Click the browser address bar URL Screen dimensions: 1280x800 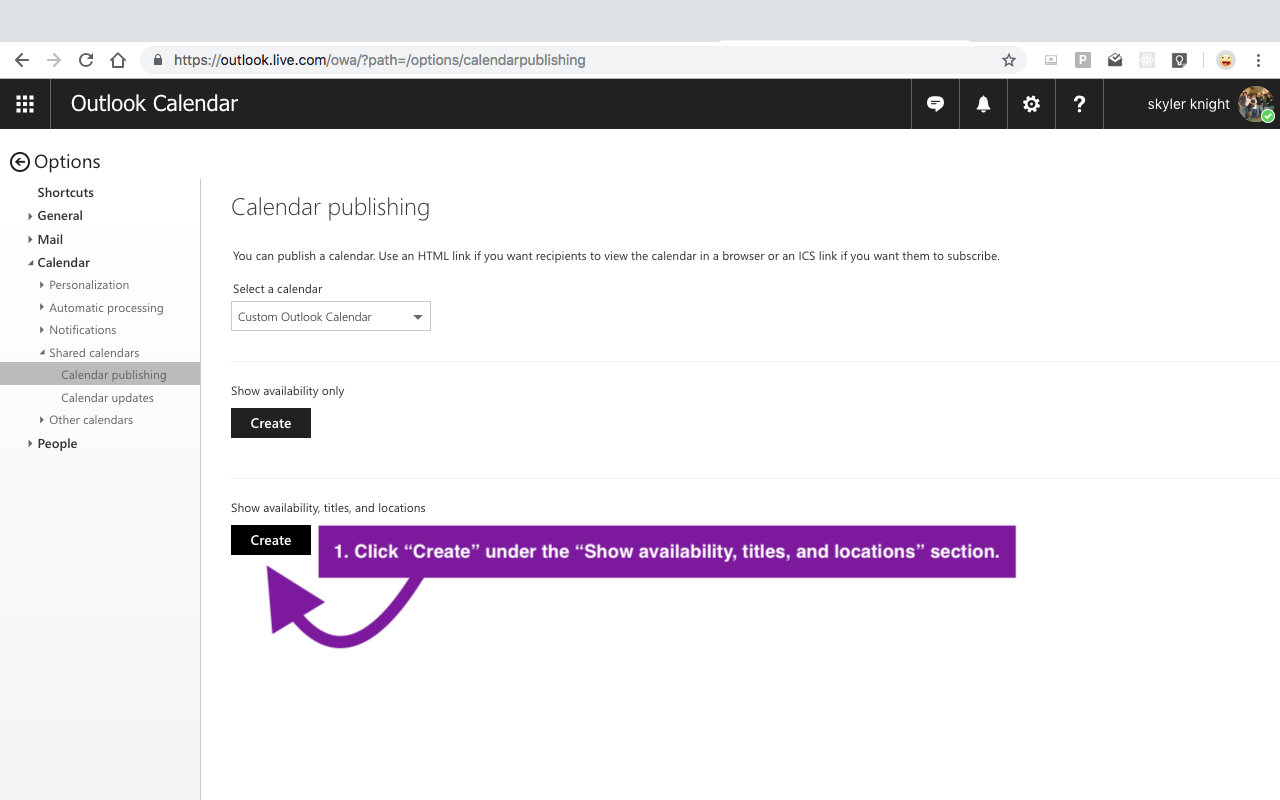click(x=380, y=60)
